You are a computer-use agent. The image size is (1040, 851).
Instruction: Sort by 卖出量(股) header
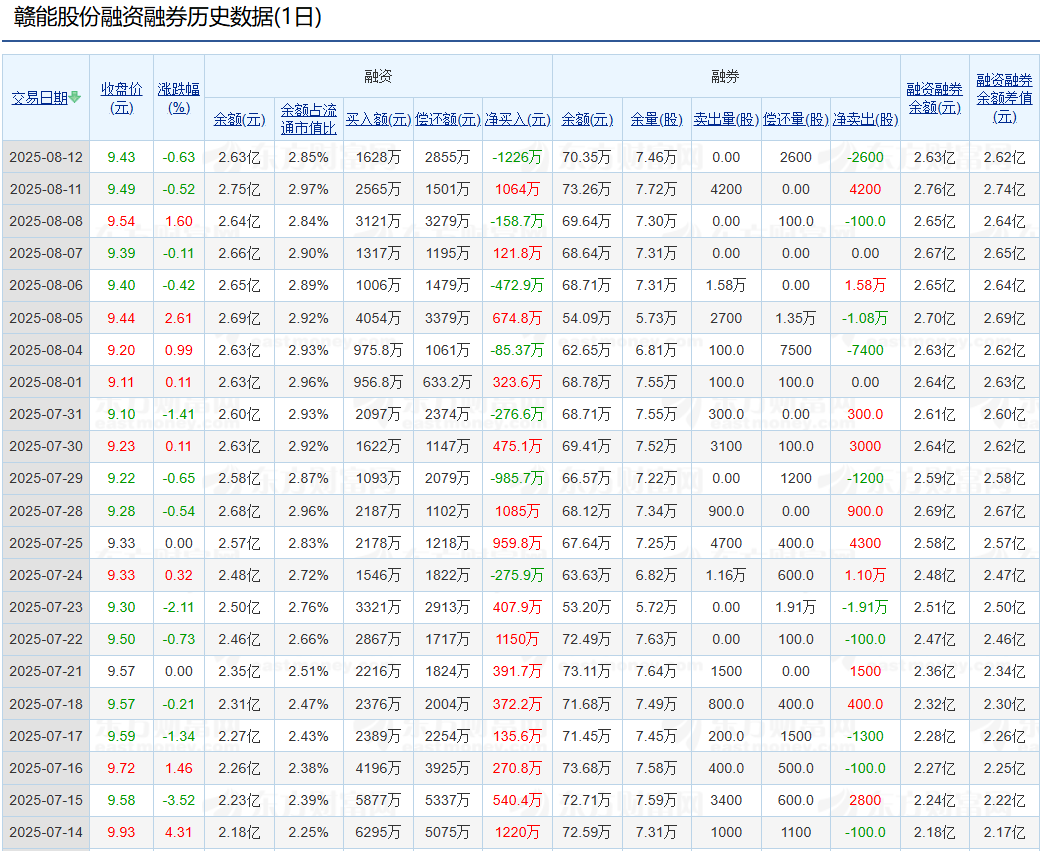(x=726, y=119)
